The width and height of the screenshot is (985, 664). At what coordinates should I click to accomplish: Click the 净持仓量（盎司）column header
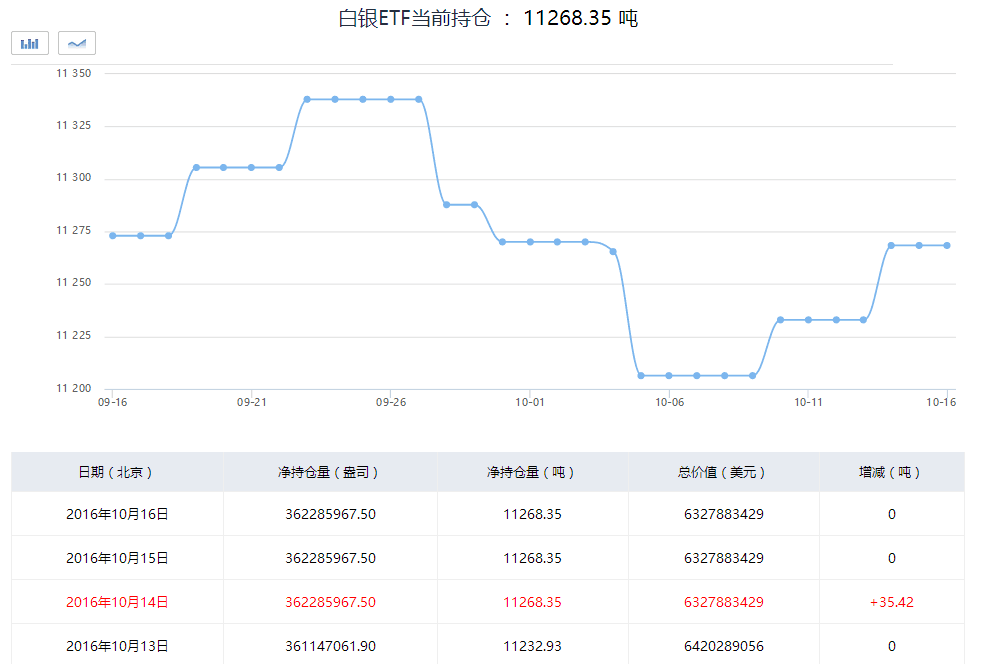330,472
